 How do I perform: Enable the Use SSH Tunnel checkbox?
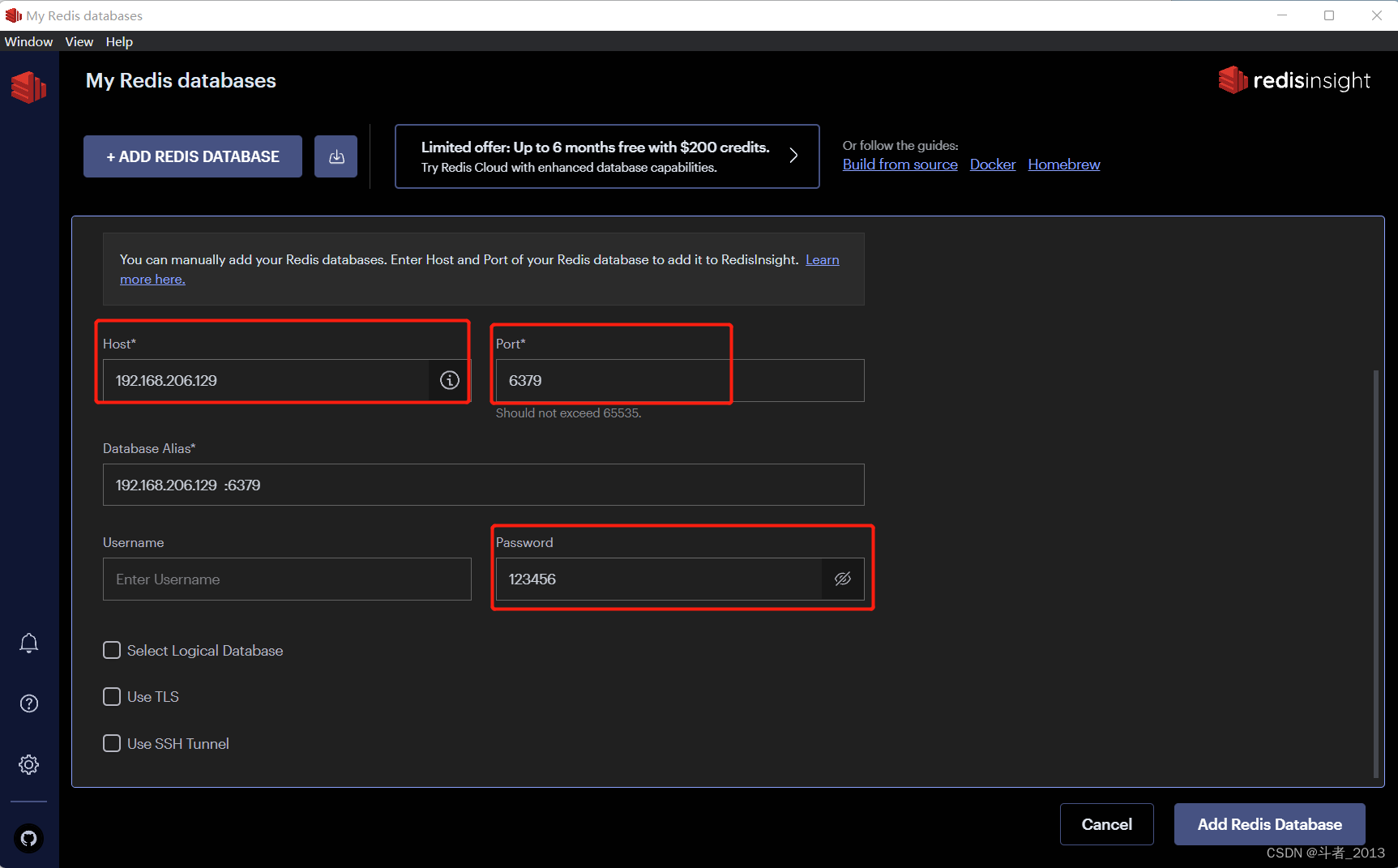(x=112, y=743)
